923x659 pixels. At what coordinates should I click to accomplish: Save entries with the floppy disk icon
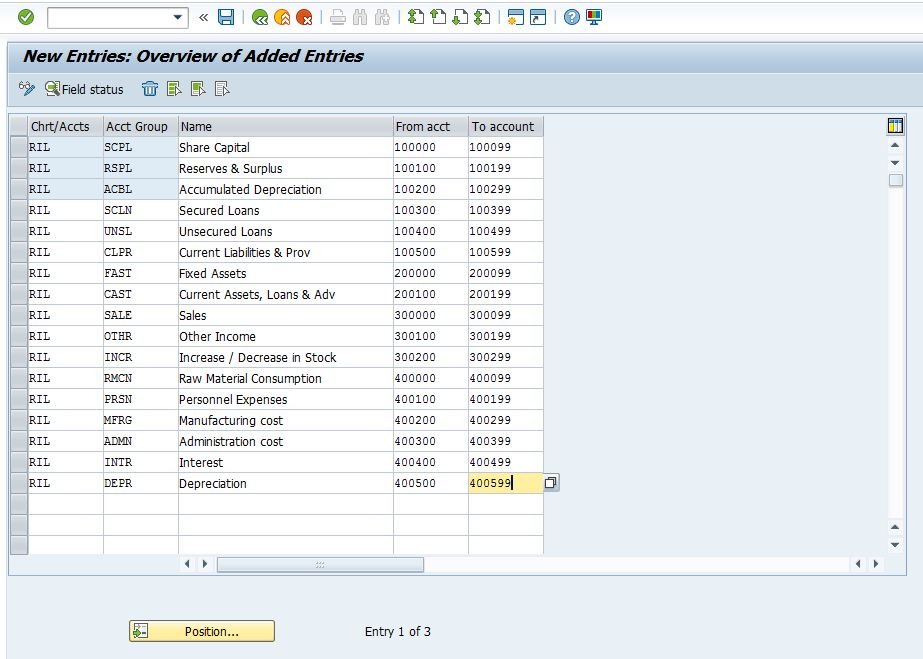tap(226, 17)
